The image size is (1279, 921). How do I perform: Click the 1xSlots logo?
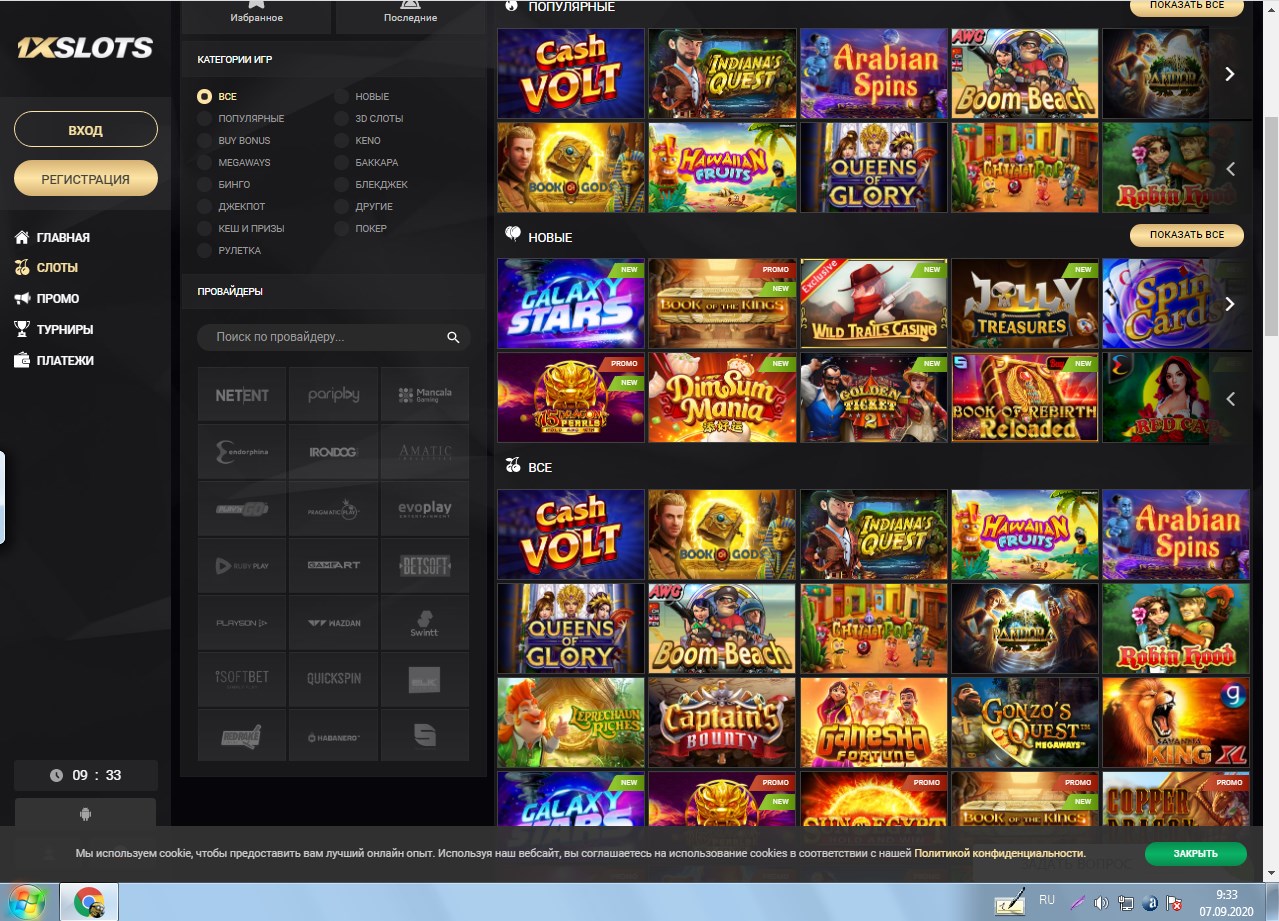(85, 47)
